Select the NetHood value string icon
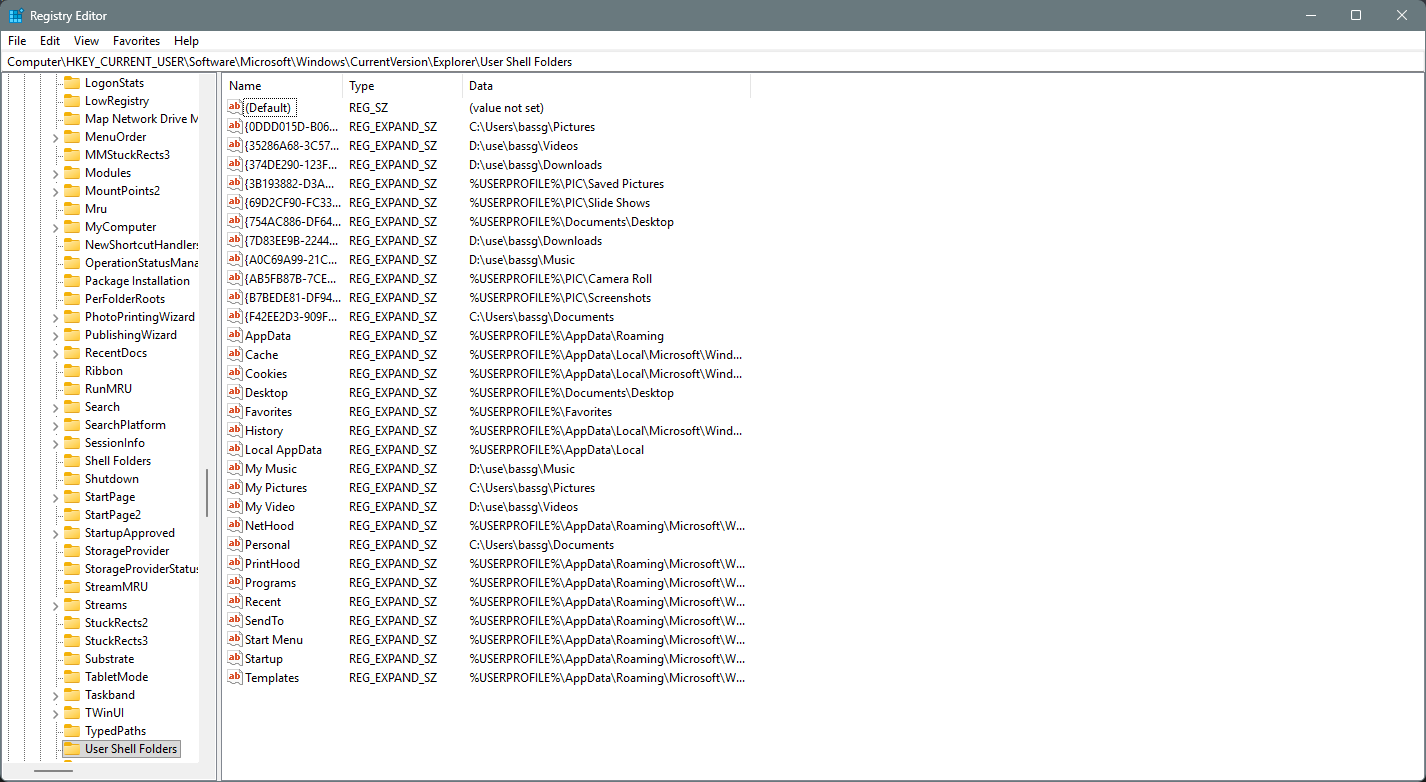Image resolution: width=1426 pixels, height=782 pixels. [x=235, y=526]
